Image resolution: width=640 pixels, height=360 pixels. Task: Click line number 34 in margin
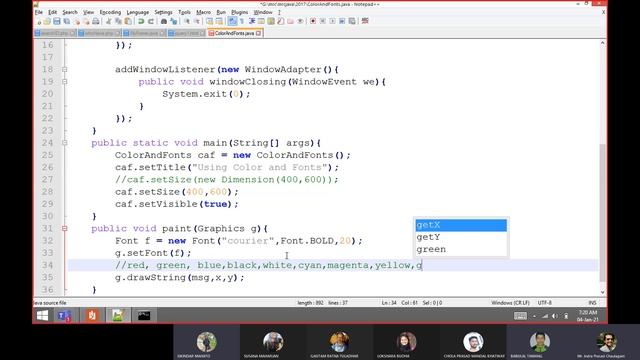click(48, 265)
